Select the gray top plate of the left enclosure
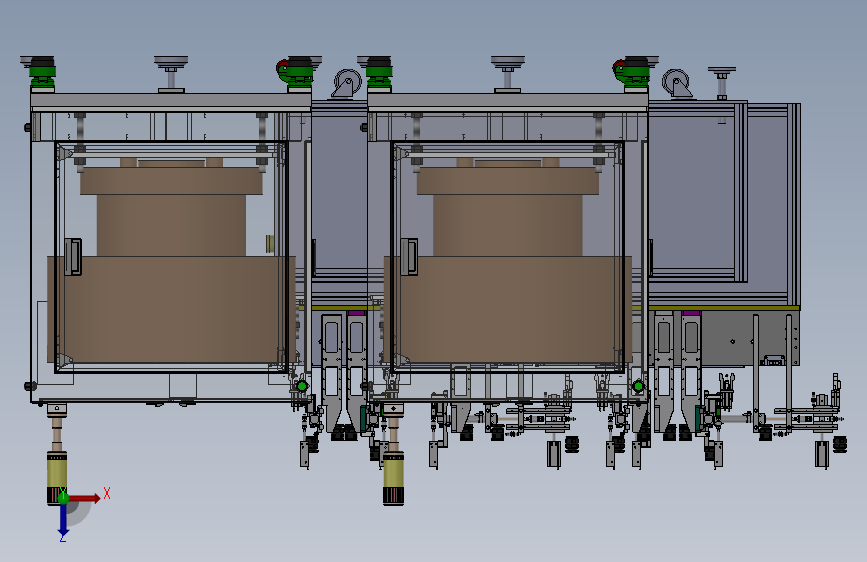 [171, 101]
